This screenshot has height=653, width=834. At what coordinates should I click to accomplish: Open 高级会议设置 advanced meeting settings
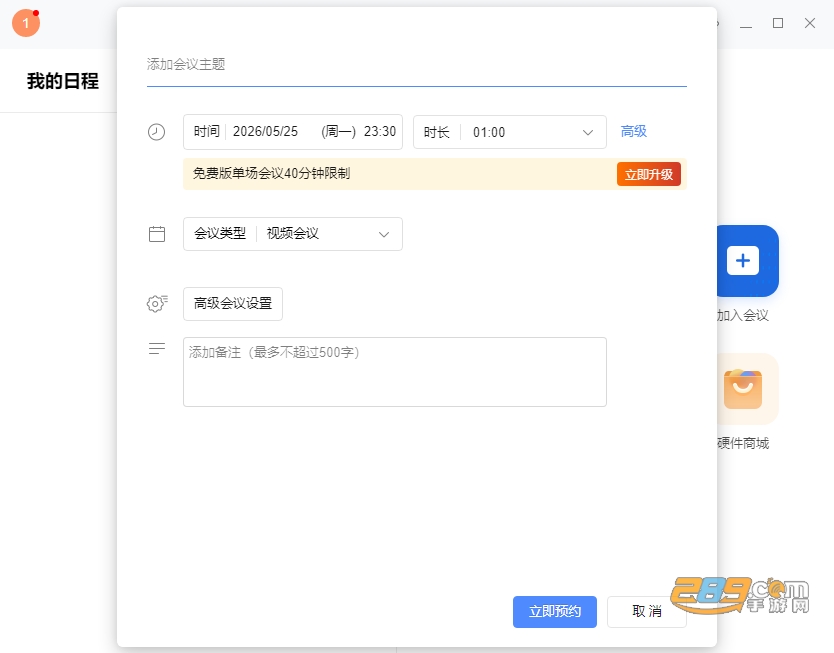coord(232,304)
